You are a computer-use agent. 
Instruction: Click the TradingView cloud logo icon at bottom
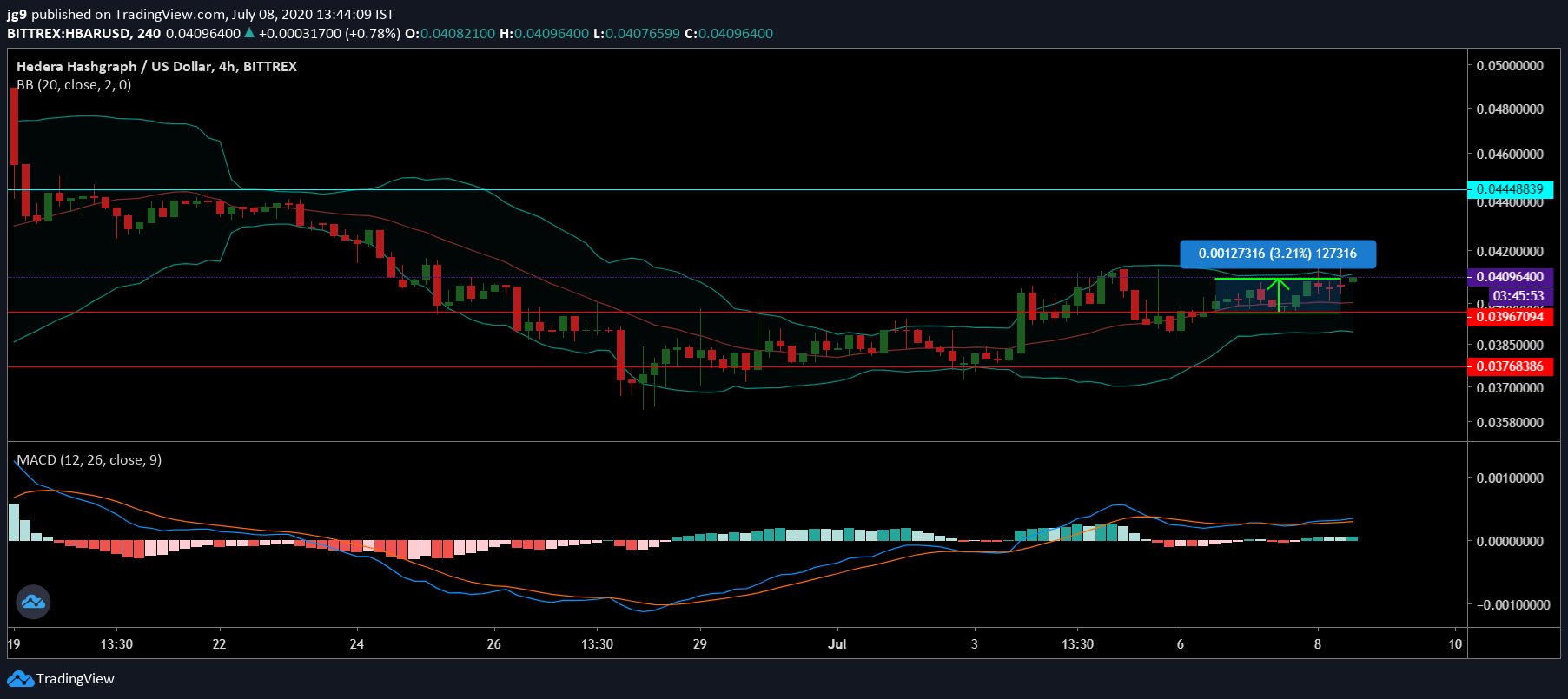pyautogui.click(x=21, y=678)
